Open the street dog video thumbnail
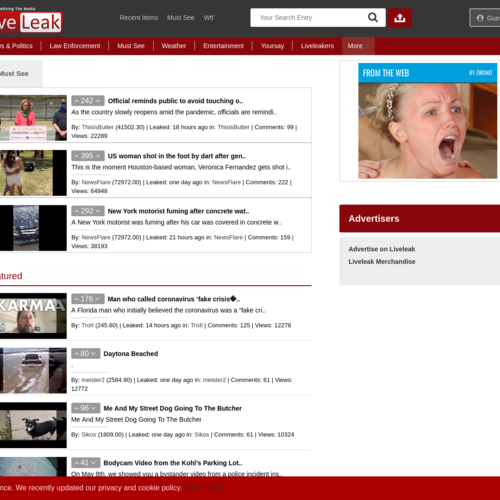The height and width of the screenshot is (500, 500). [33, 425]
